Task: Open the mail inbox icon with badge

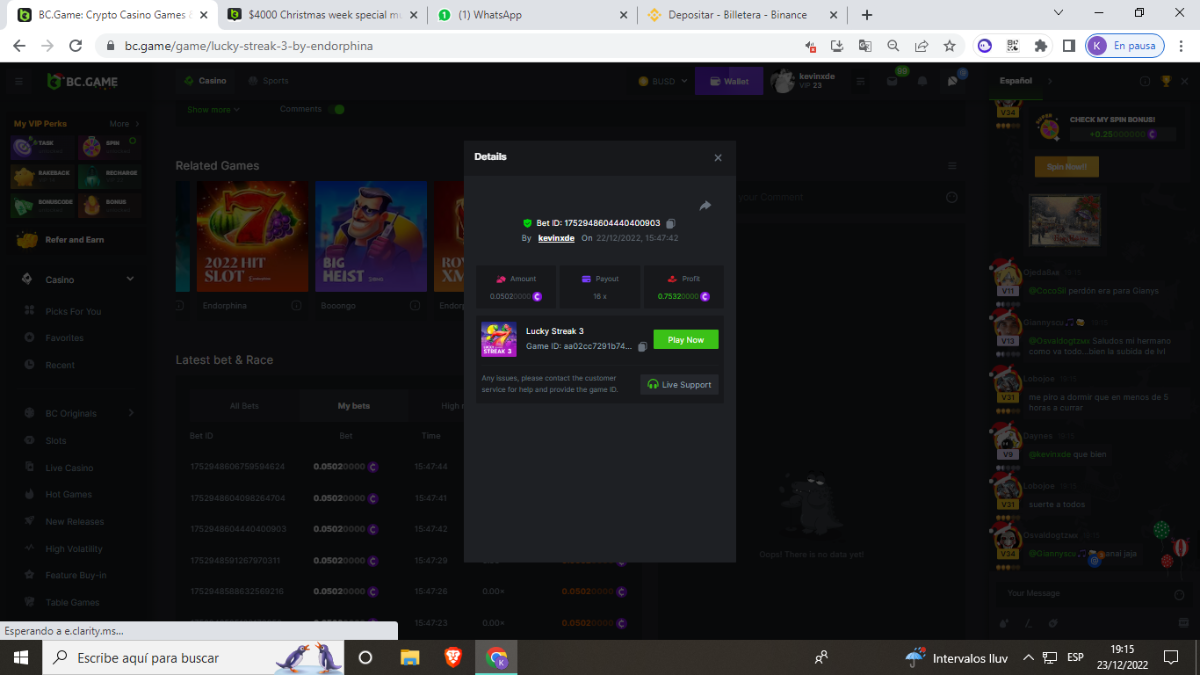Action: tap(892, 81)
